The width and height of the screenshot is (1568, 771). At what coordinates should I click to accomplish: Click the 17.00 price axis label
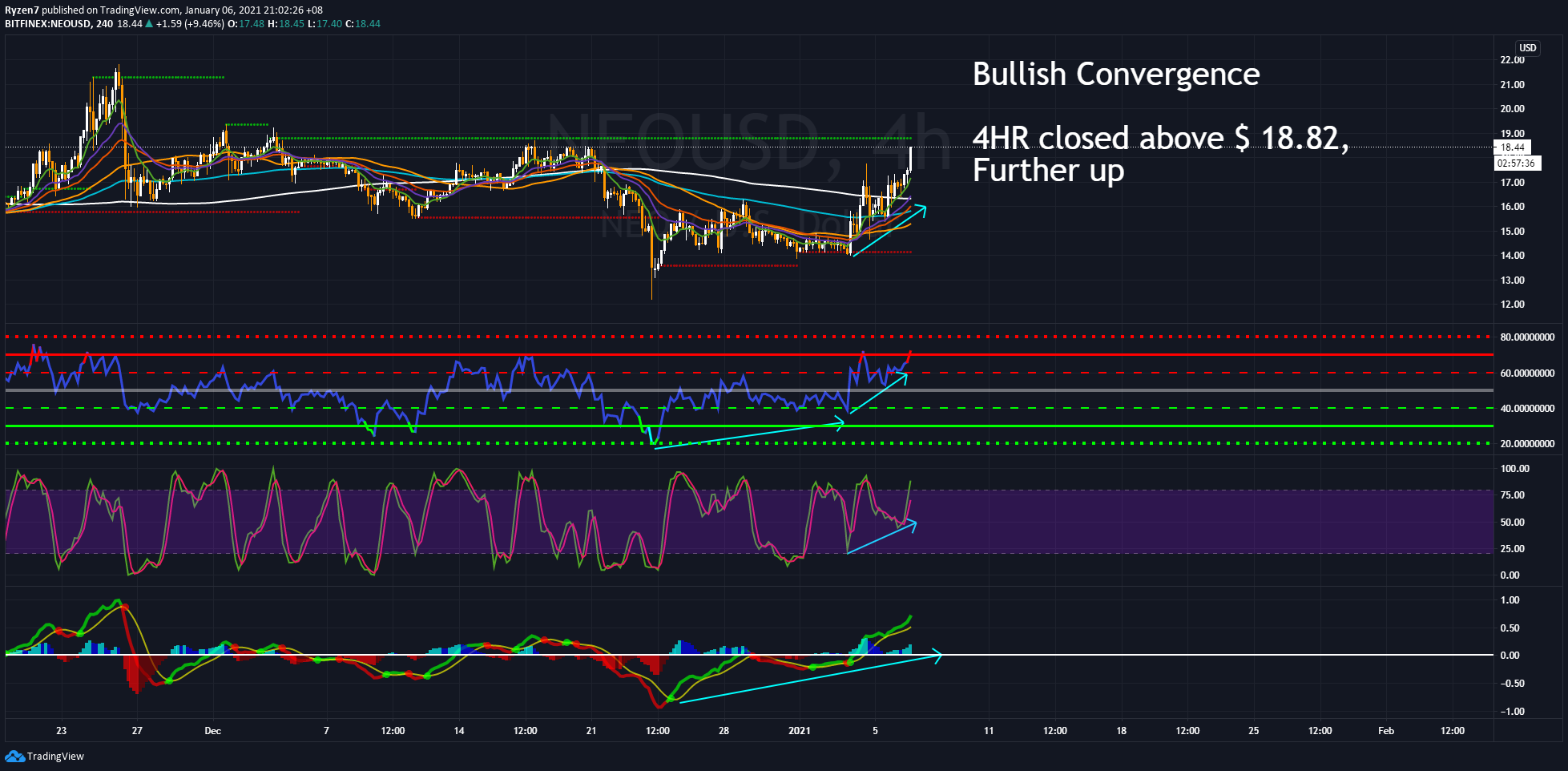pyautogui.click(x=1513, y=183)
